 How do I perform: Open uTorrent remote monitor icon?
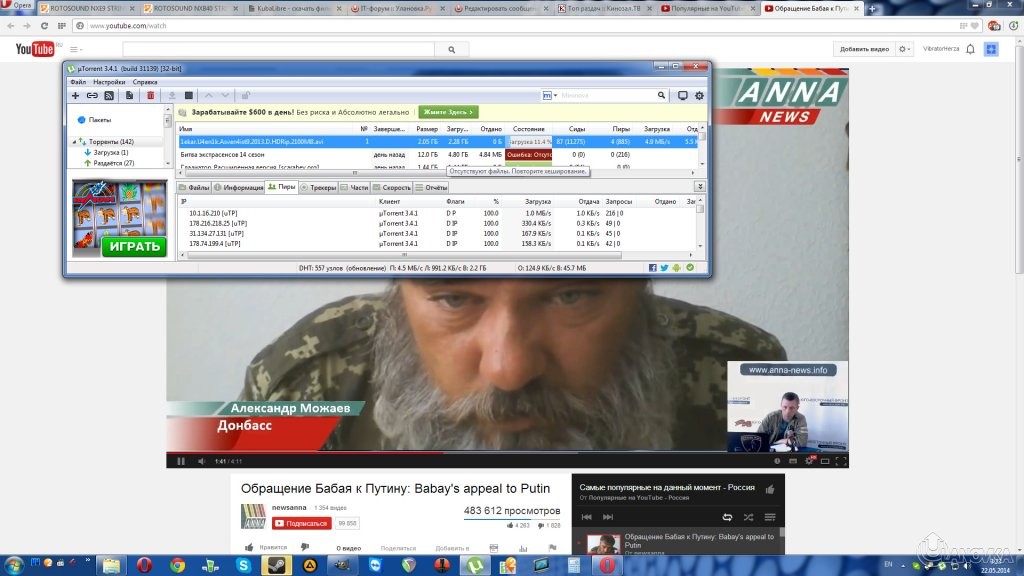click(x=682, y=95)
